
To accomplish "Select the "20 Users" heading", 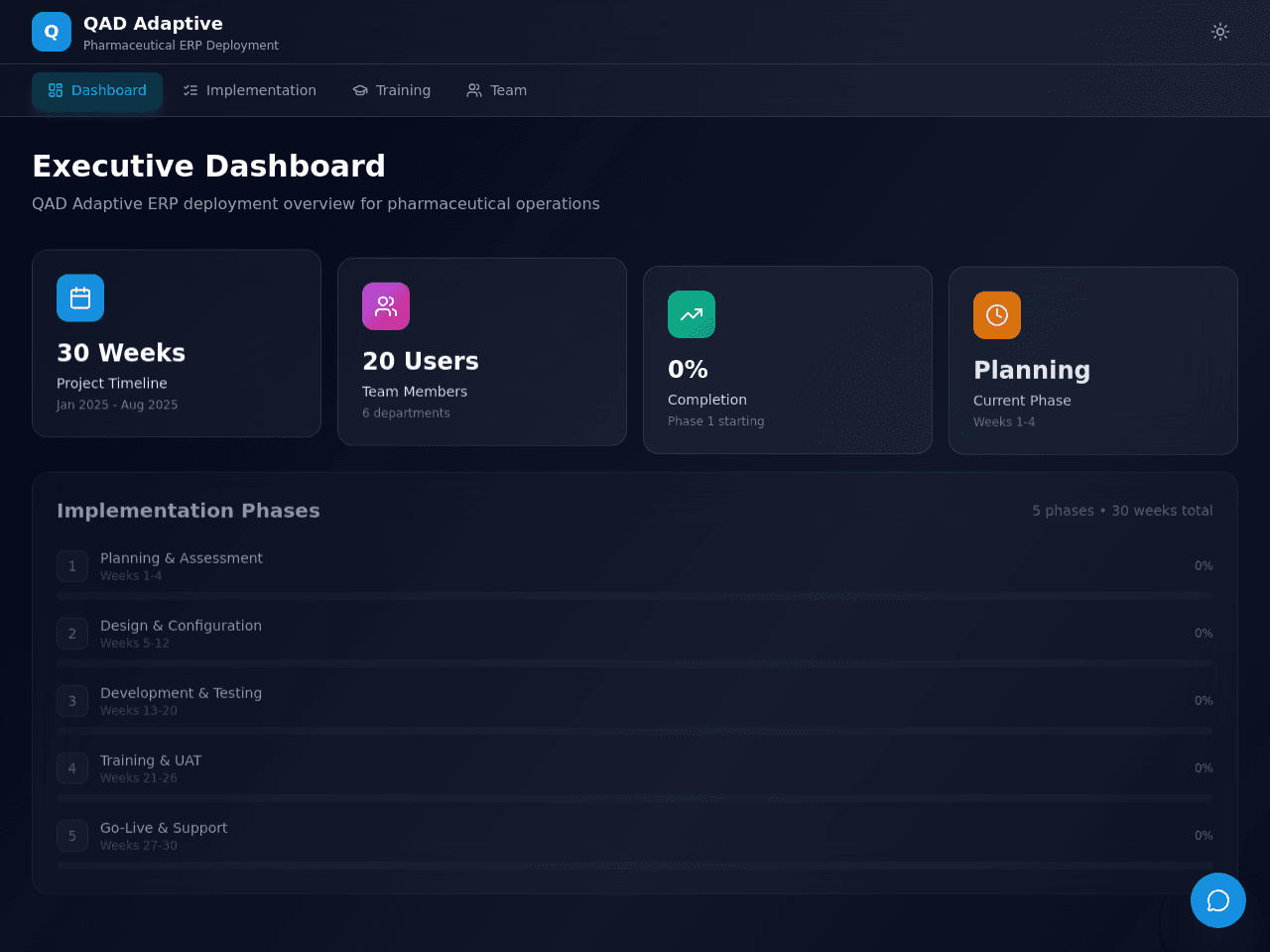I will [421, 361].
